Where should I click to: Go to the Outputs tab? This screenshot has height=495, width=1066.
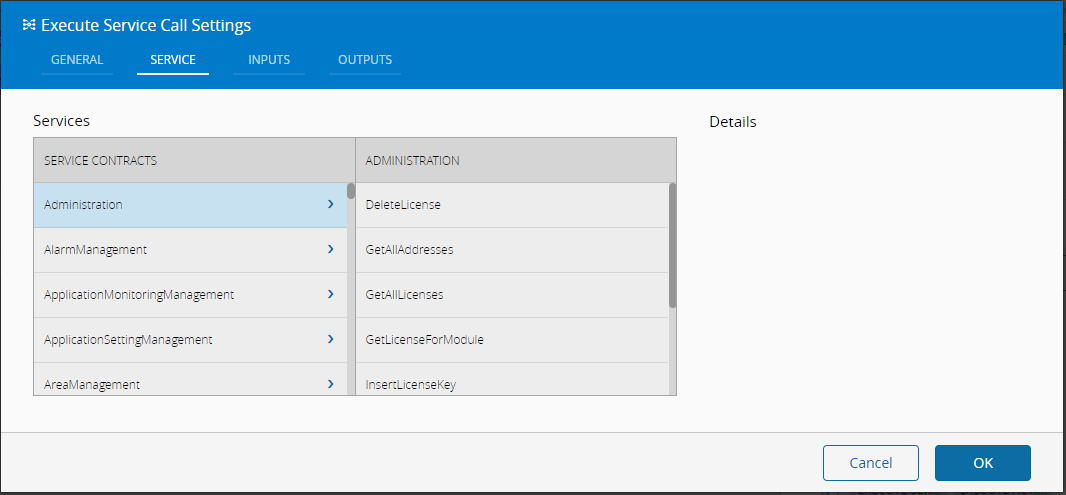[x=365, y=60]
